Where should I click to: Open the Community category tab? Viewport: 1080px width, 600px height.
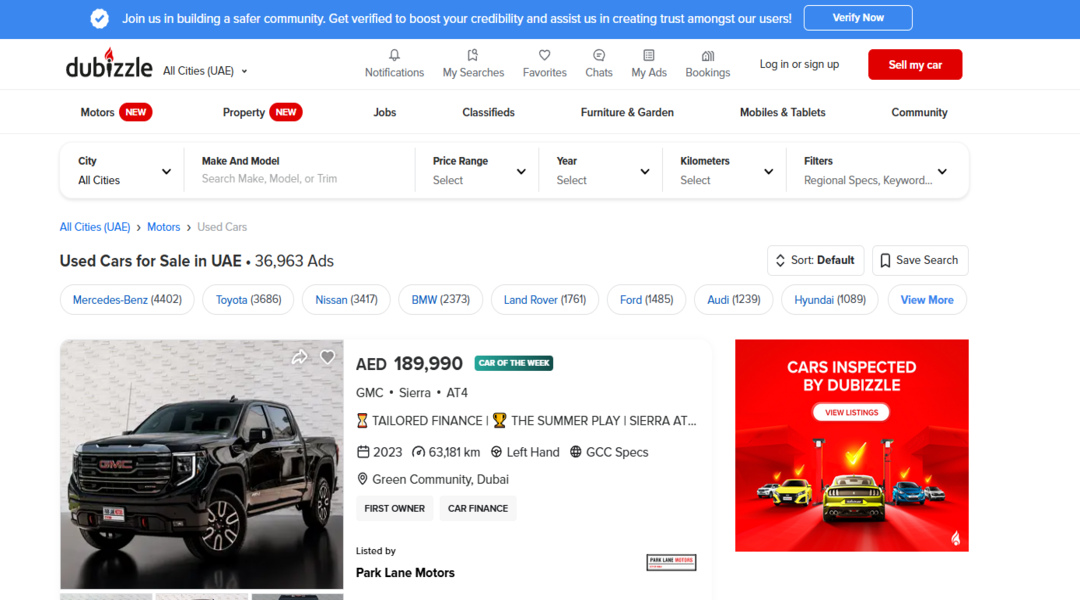point(919,112)
